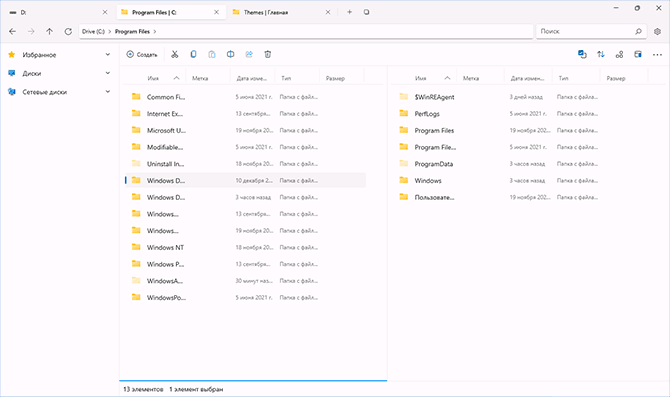Add a new tab
This screenshot has height=397, width=670.
pyautogui.click(x=350, y=12)
